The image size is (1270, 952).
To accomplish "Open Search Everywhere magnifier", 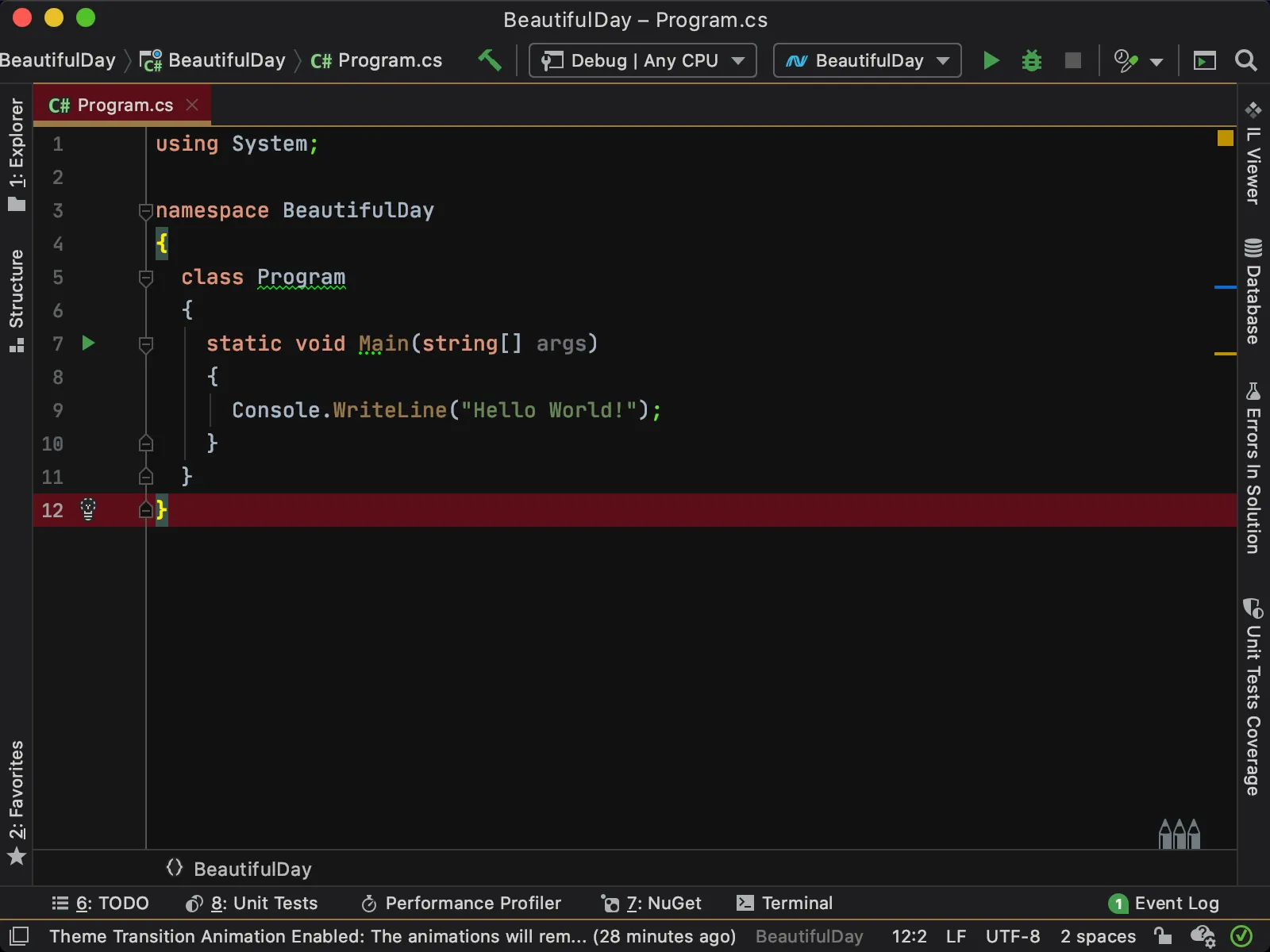I will click(1246, 60).
